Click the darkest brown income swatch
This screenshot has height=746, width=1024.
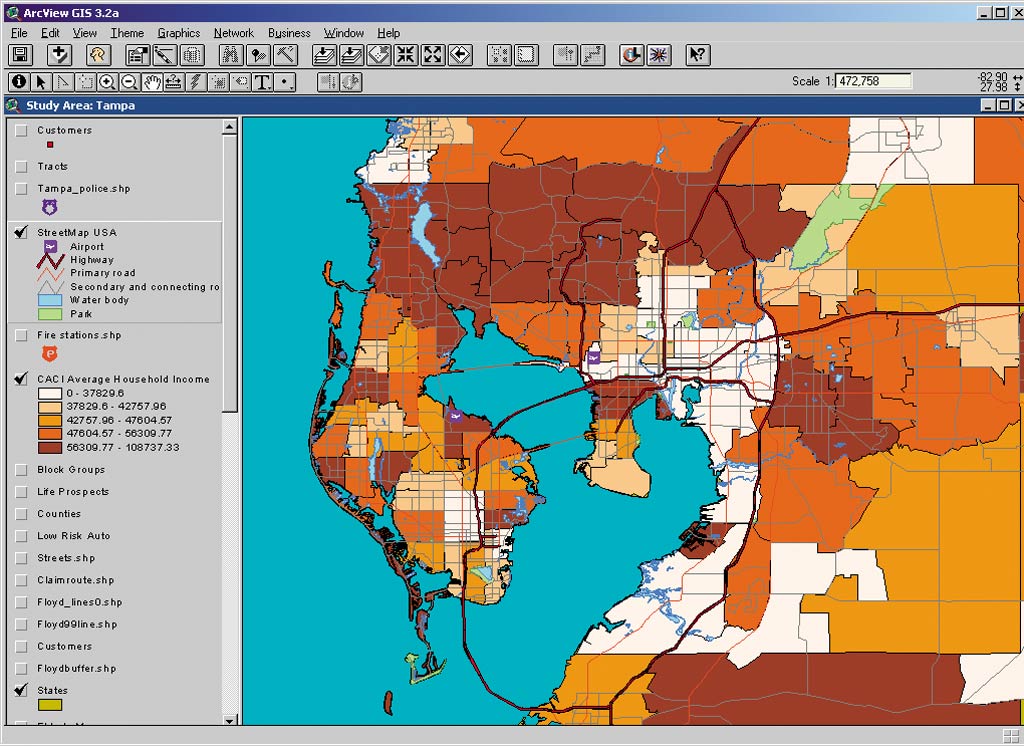(50, 447)
